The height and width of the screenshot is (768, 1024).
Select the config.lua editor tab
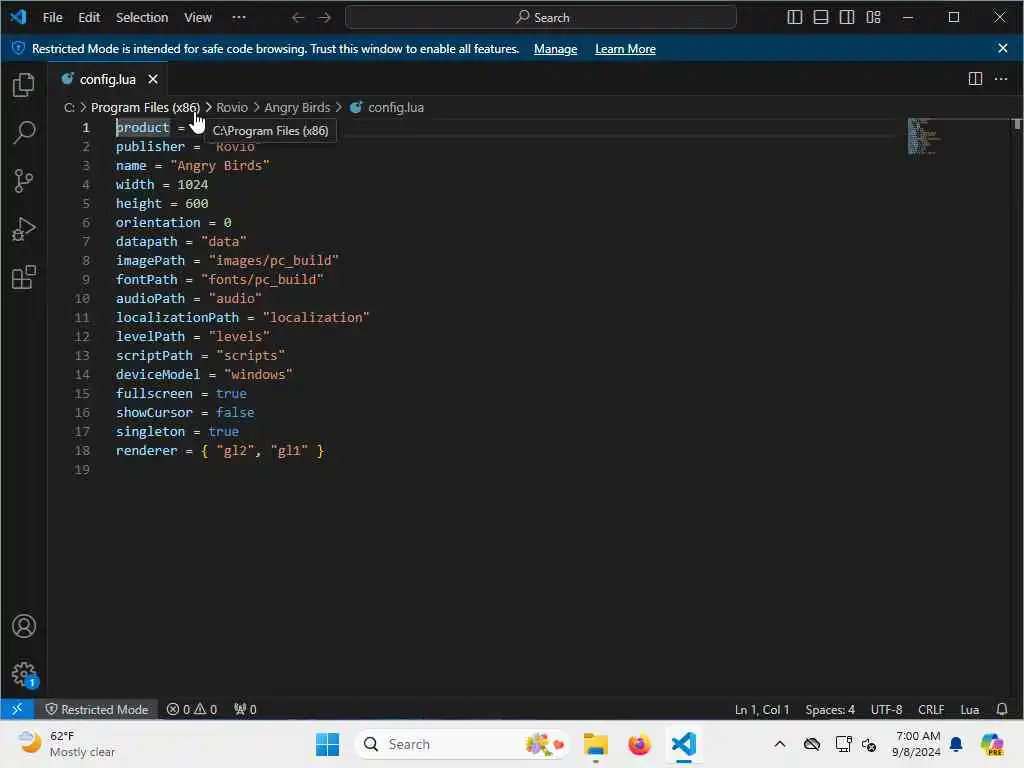coord(108,79)
